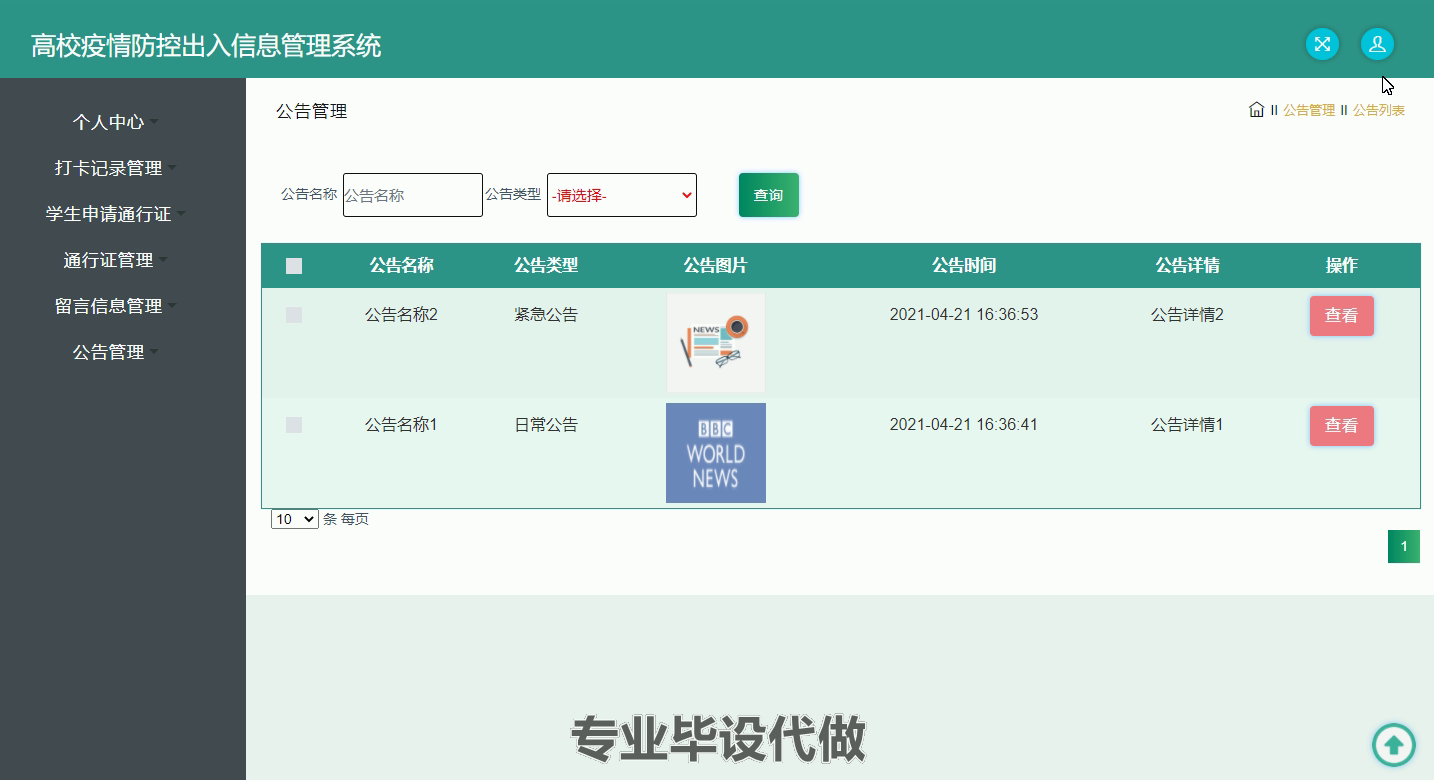Tick the checkbox for 公告名称1 row

click(x=294, y=425)
